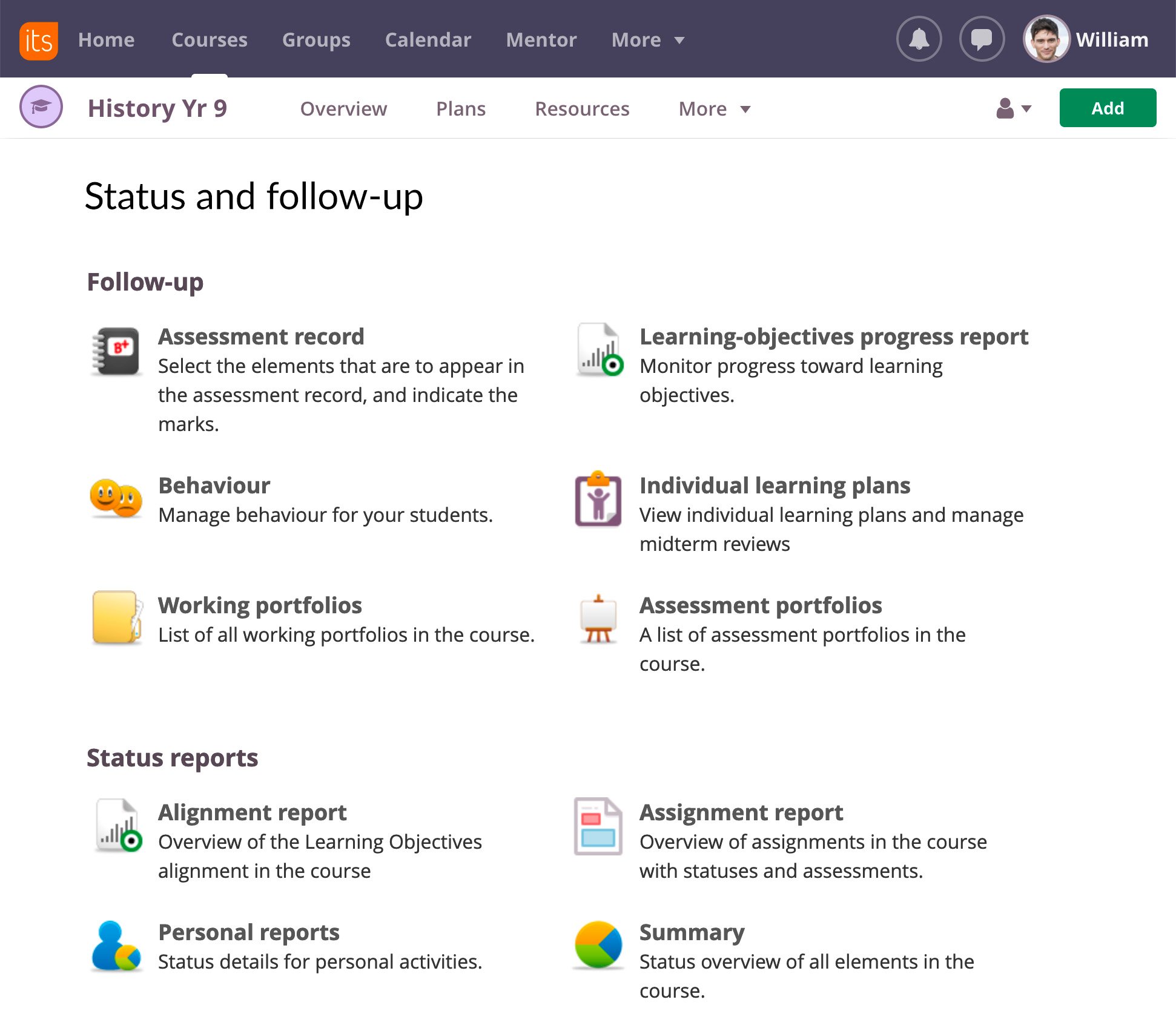Click the itslearning logo
The image size is (1176, 1034).
tap(39, 41)
